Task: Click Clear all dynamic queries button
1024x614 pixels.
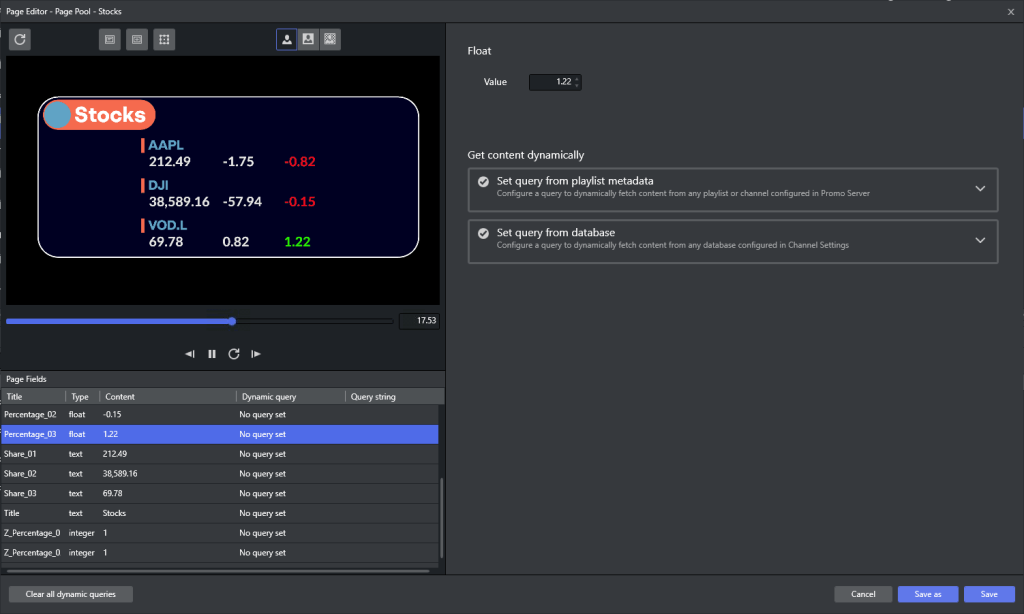Action: (x=71, y=594)
